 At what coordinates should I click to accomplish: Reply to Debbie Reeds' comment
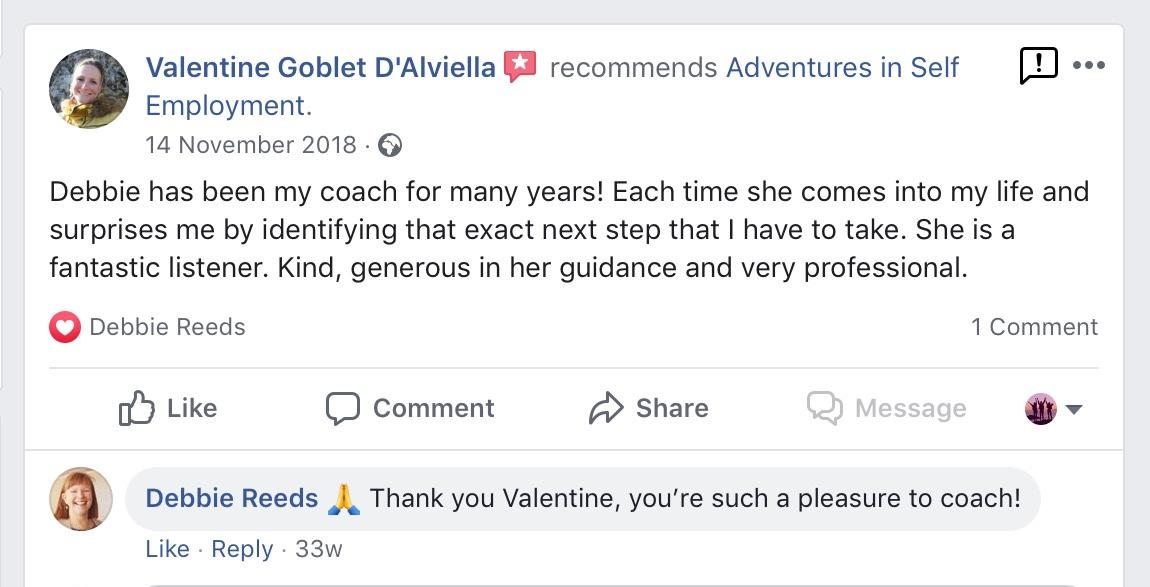[x=242, y=549]
